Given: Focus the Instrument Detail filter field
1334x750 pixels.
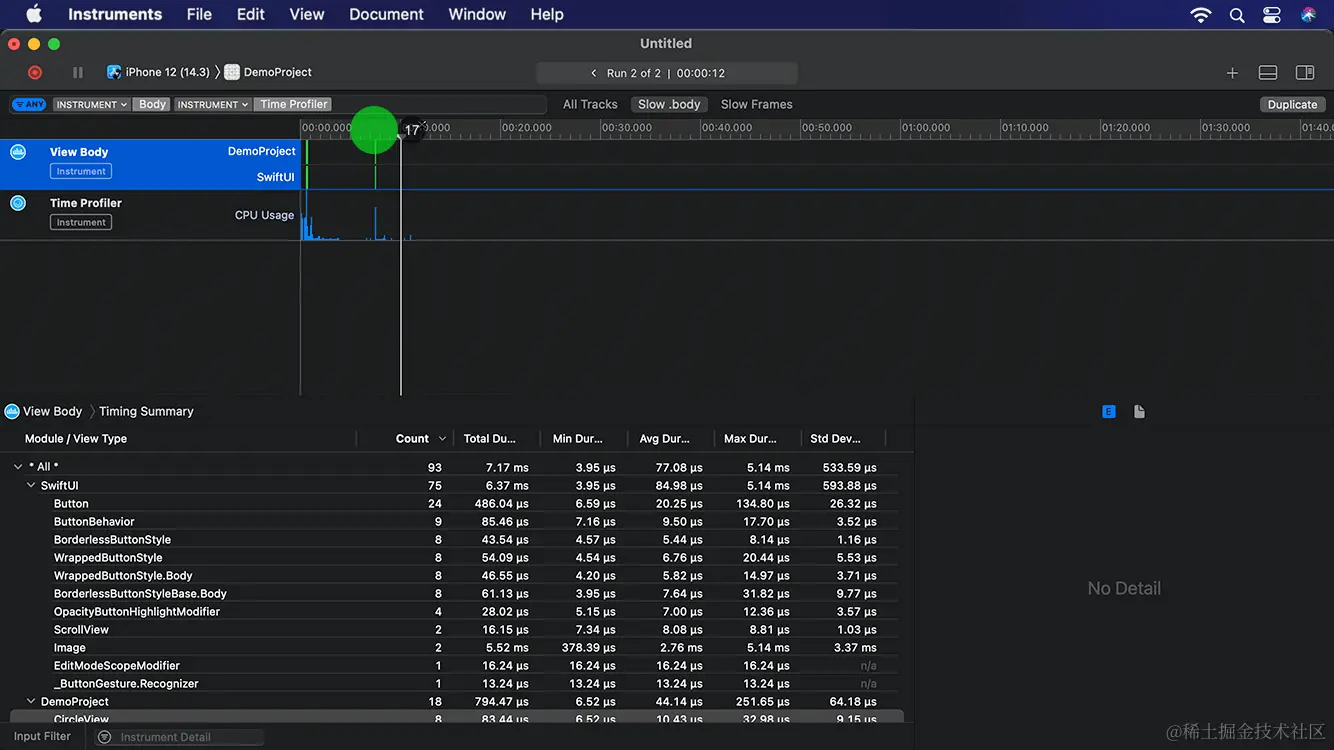Looking at the screenshot, I should pyautogui.click(x=180, y=737).
